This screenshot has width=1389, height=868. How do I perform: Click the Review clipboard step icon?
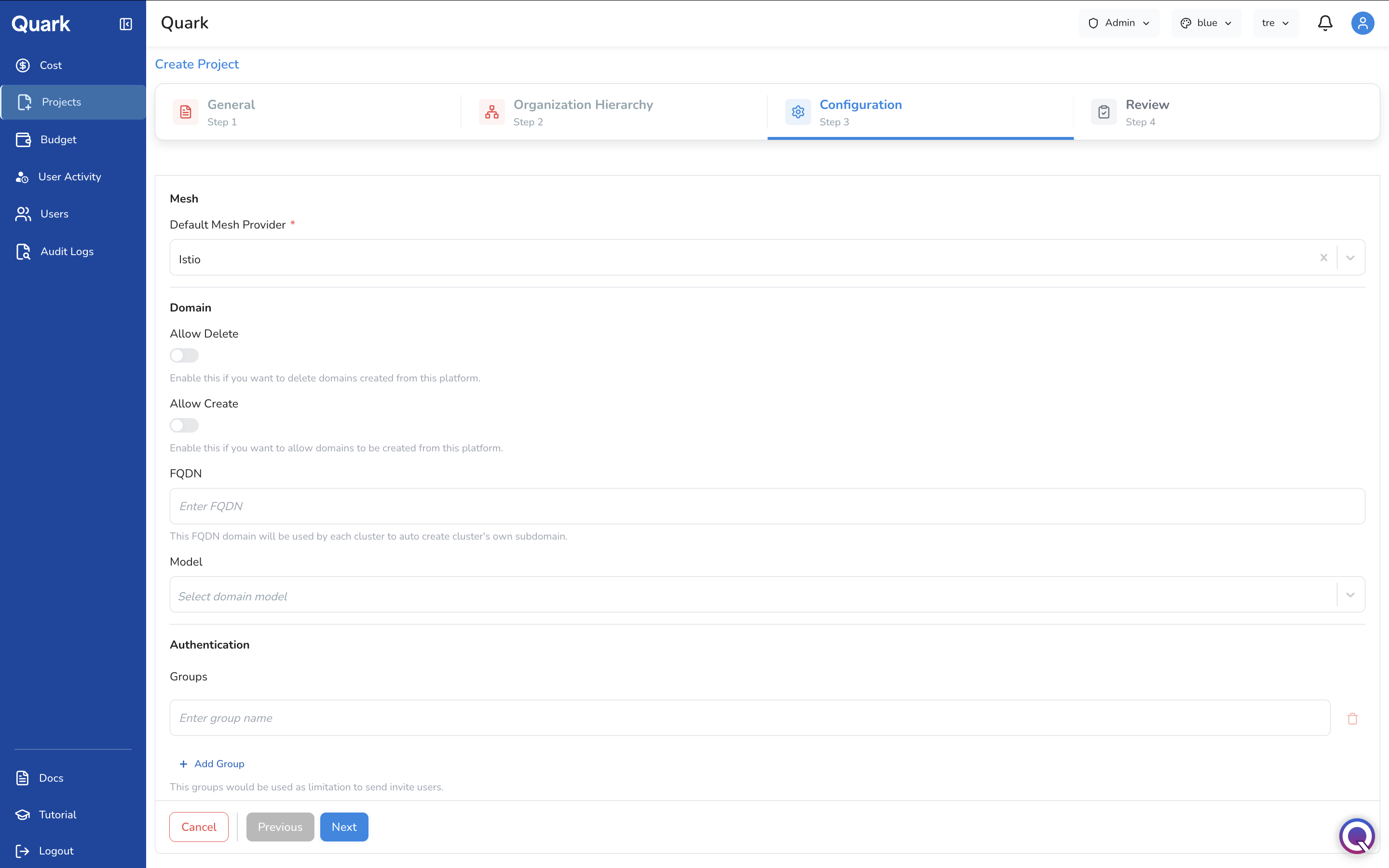pos(1104,112)
